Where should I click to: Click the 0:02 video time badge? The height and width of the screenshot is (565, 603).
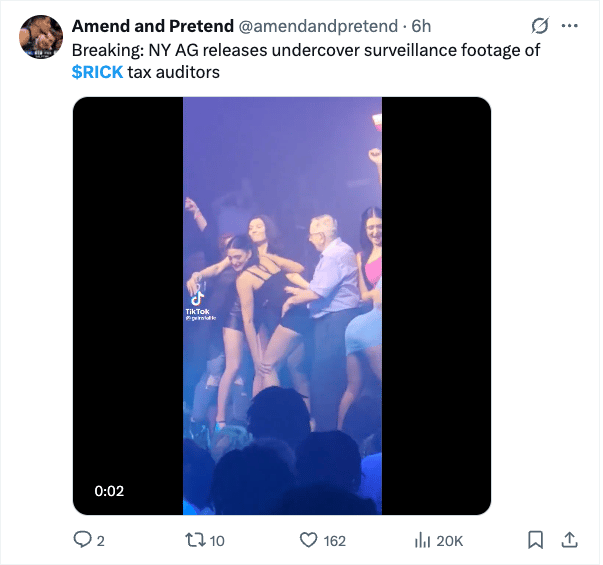point(109,491)
